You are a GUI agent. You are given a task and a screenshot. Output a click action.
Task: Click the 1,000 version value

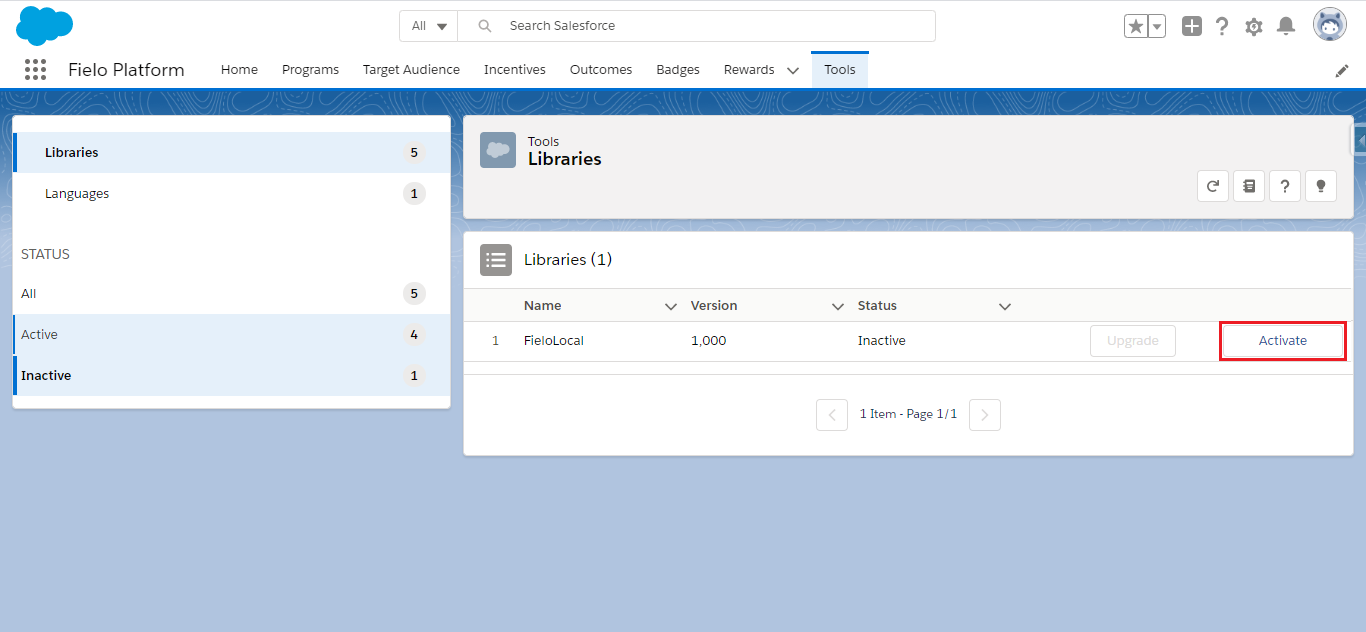pos(709,341)
